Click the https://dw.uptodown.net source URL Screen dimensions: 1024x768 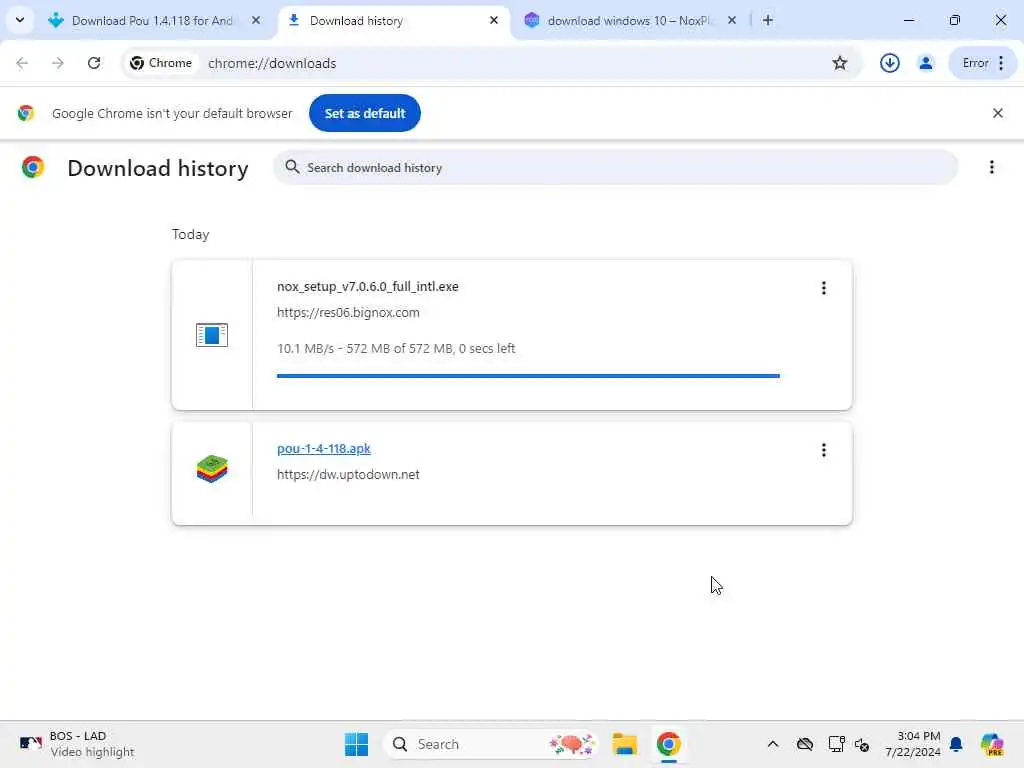pyautogui.click(x=348, y=475)
